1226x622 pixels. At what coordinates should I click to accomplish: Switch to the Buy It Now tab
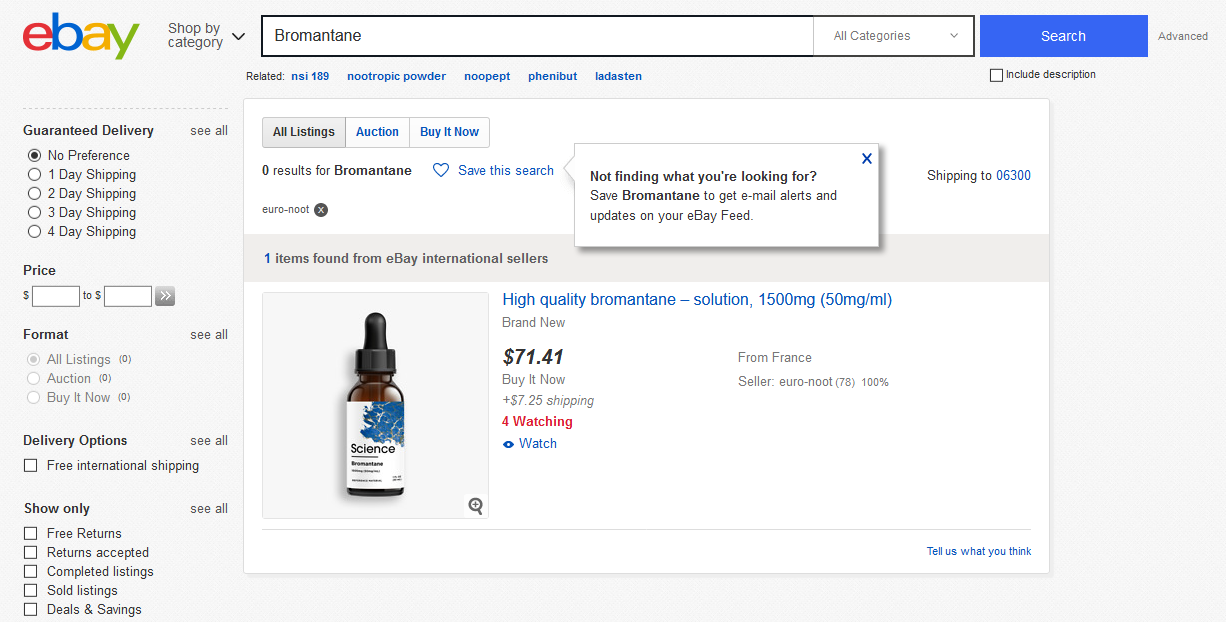point(449,132)
